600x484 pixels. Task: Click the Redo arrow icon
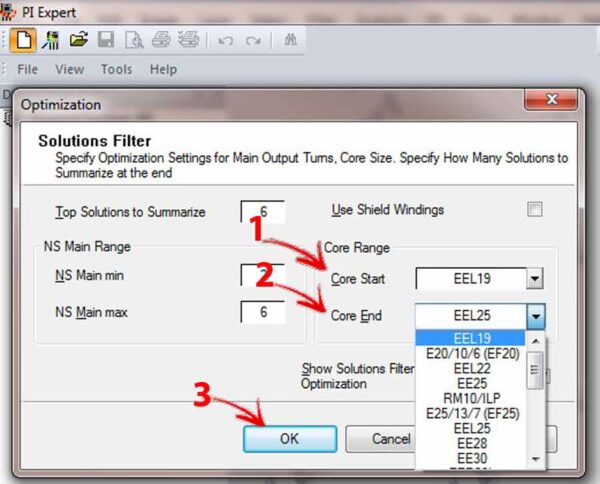(253, 40)
